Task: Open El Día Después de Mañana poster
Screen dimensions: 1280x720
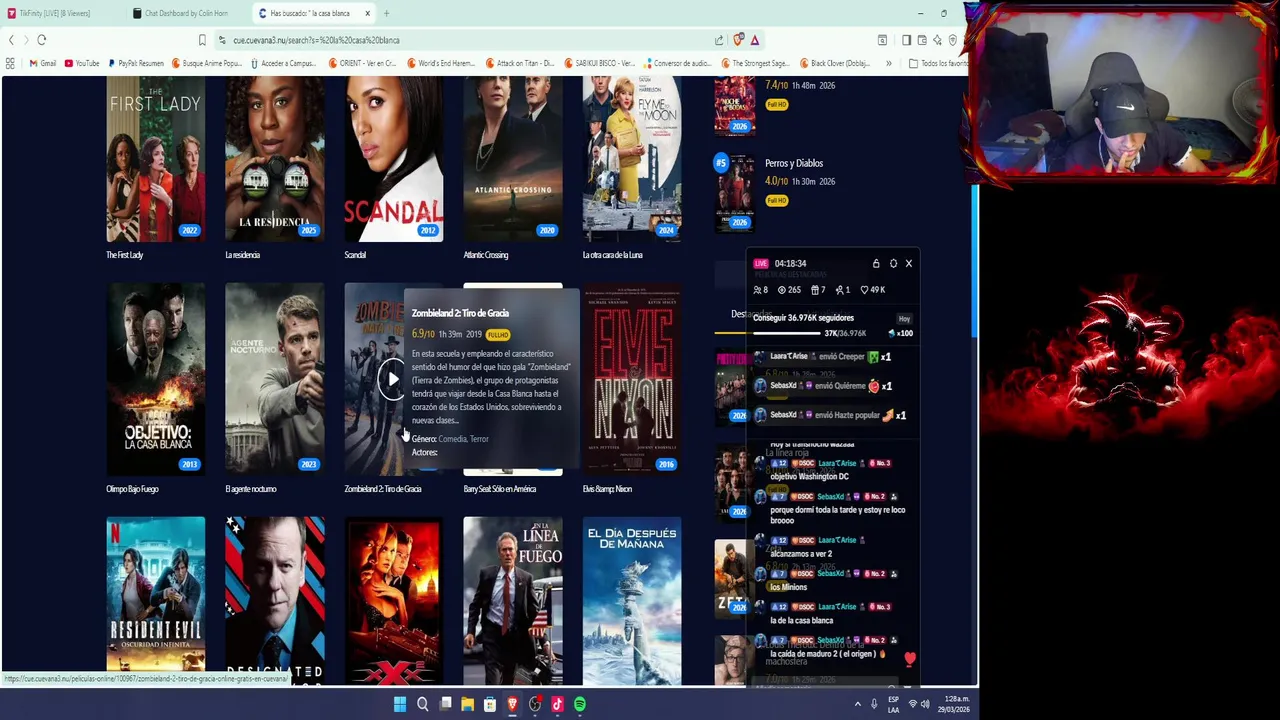Action: pos(632,601)
